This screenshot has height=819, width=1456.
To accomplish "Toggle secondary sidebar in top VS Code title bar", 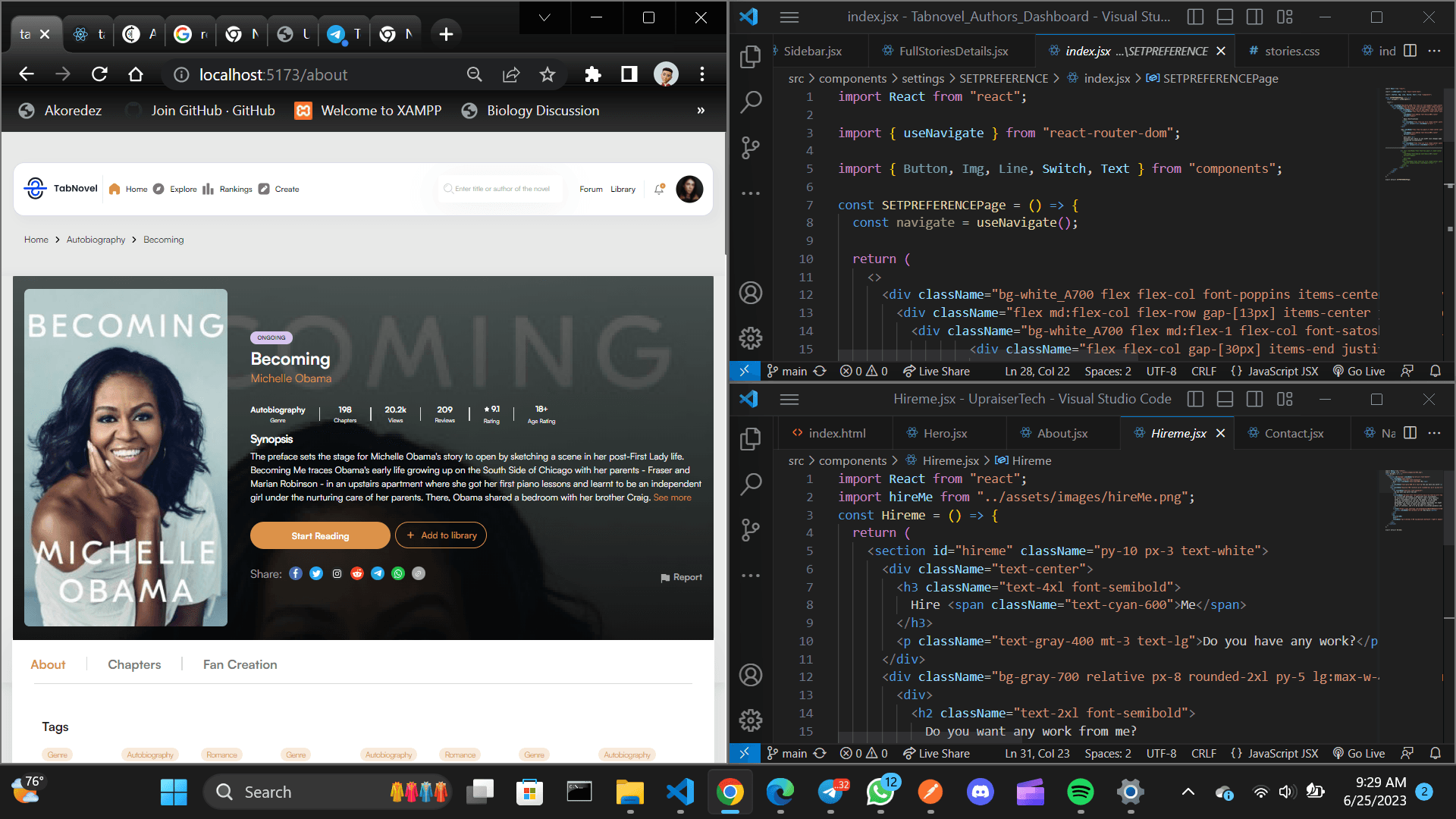I will click(1255, 17).
